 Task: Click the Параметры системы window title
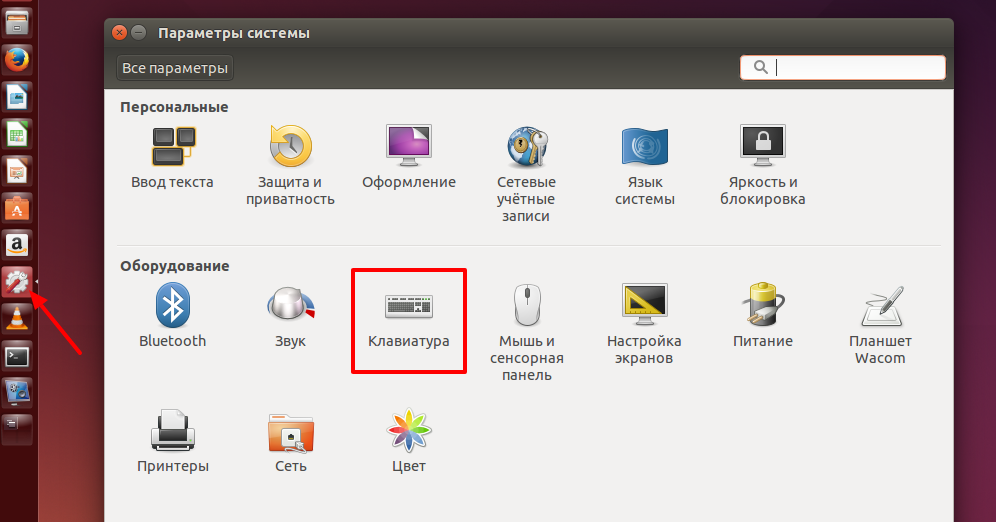(x=234, y=33)
